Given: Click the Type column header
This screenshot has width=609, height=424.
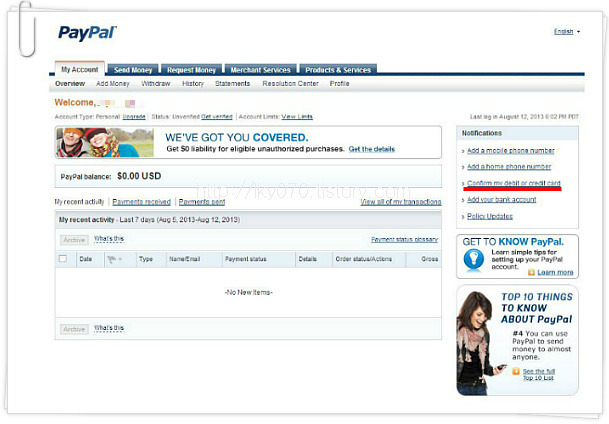Looking at the screenshot, I should coord(146,259).
